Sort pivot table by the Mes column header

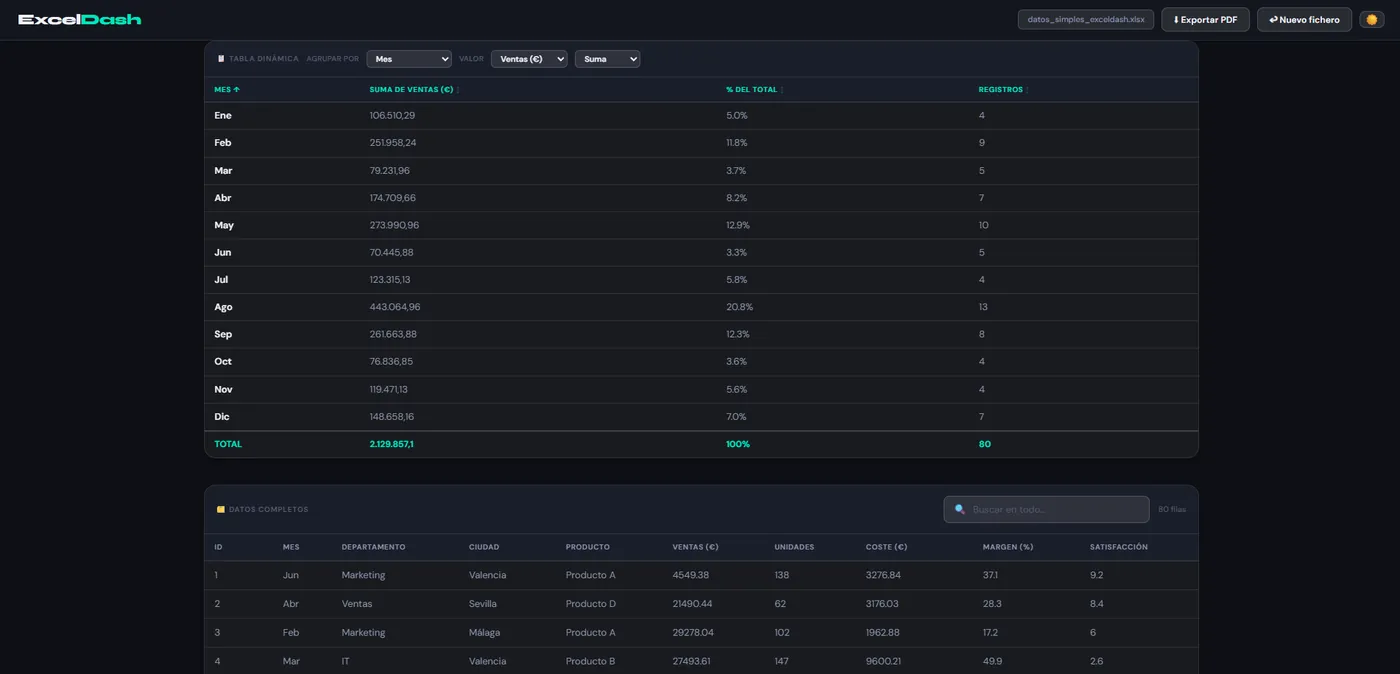[x=227, y=89]
